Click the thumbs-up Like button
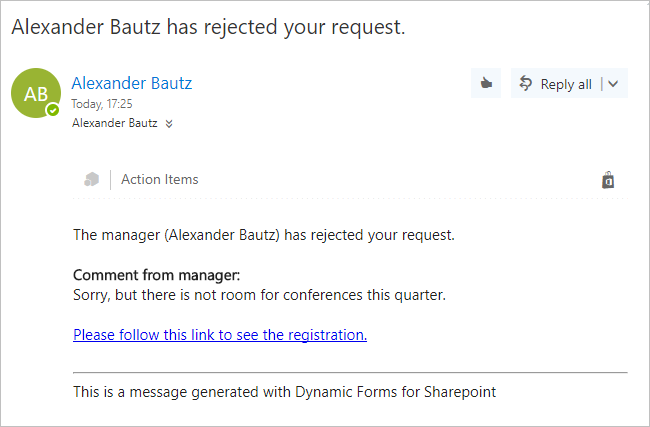Screen dimensions: 650x427 (x=486, y=84)
